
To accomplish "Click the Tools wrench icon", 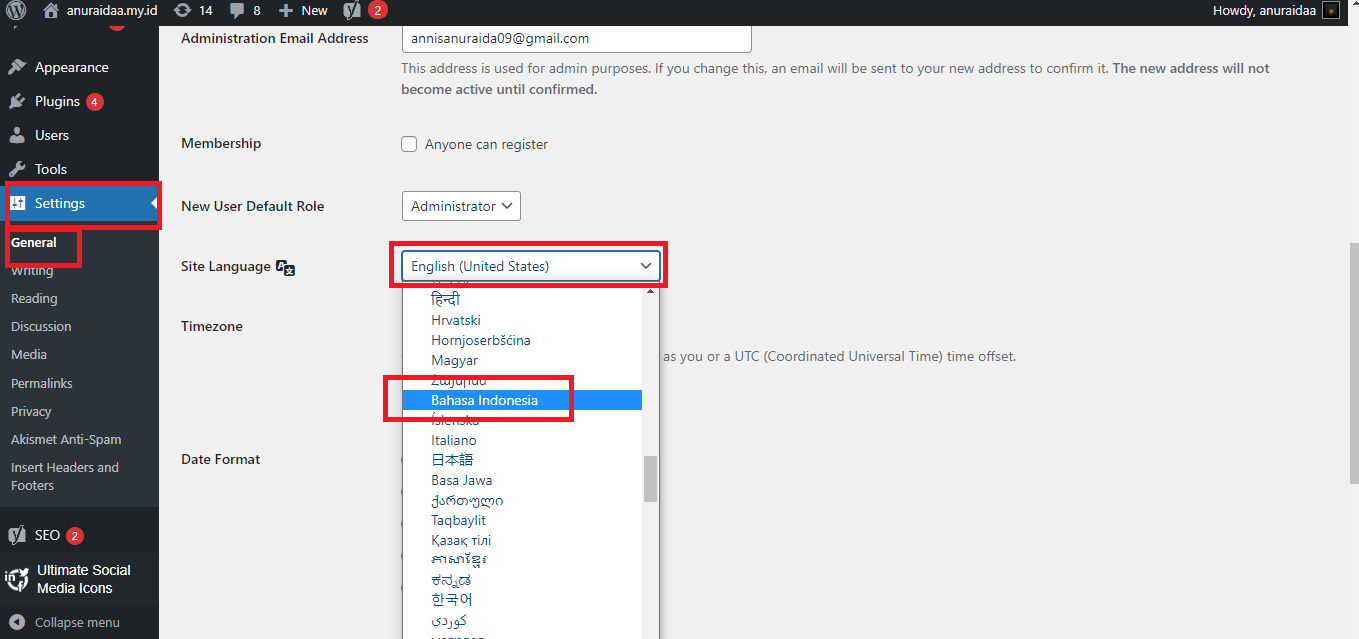I will [17, 169].
